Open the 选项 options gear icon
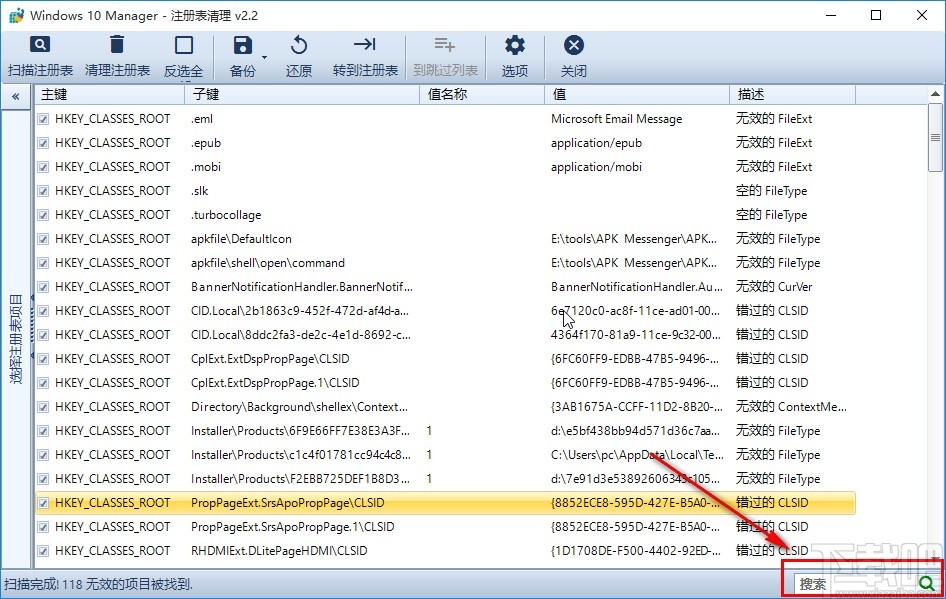Viewport: 946px width, 599px height. [x=513, y=44]
